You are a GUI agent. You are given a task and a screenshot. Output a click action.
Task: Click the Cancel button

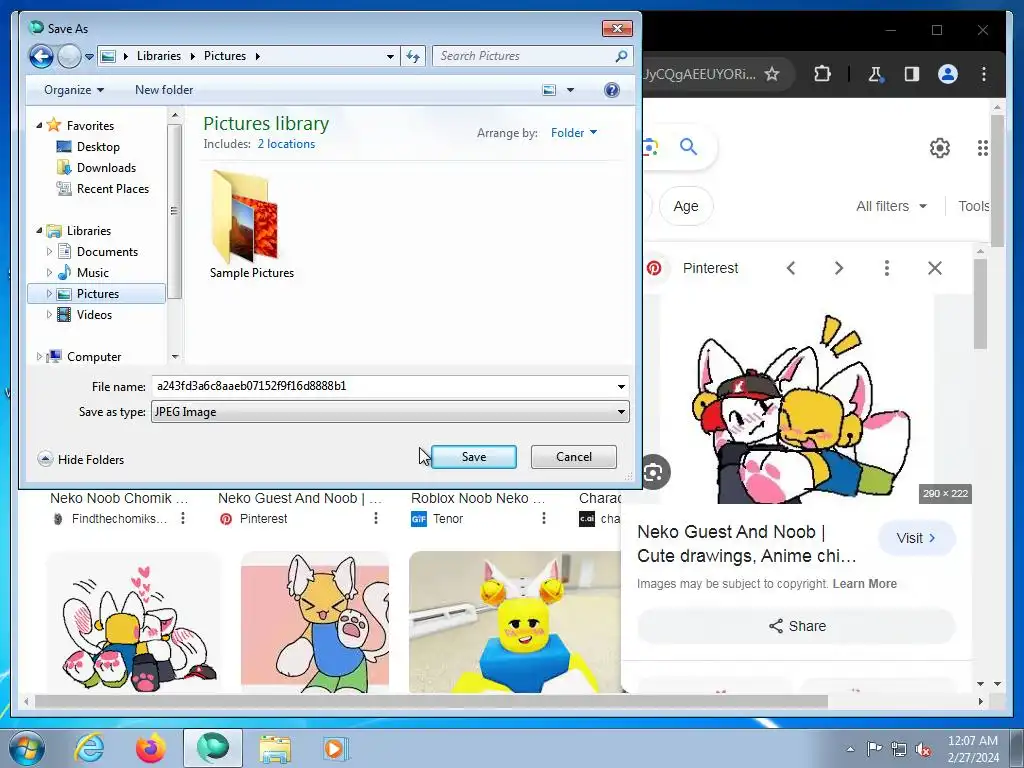click(573, 457)
